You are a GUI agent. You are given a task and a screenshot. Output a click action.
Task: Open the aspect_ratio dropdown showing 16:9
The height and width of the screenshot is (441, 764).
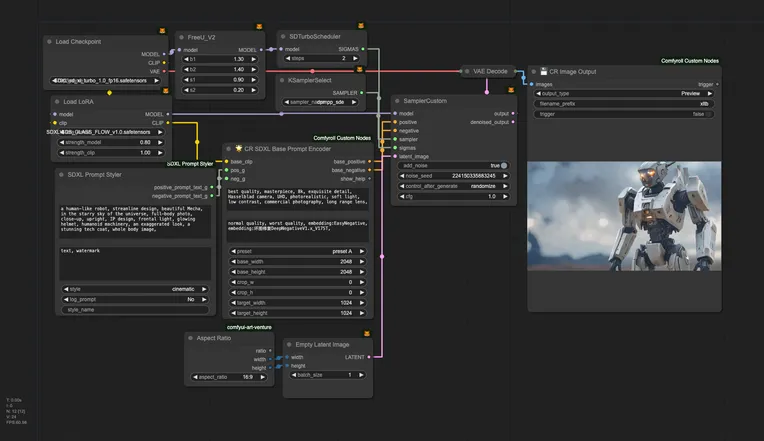point(231,377)
